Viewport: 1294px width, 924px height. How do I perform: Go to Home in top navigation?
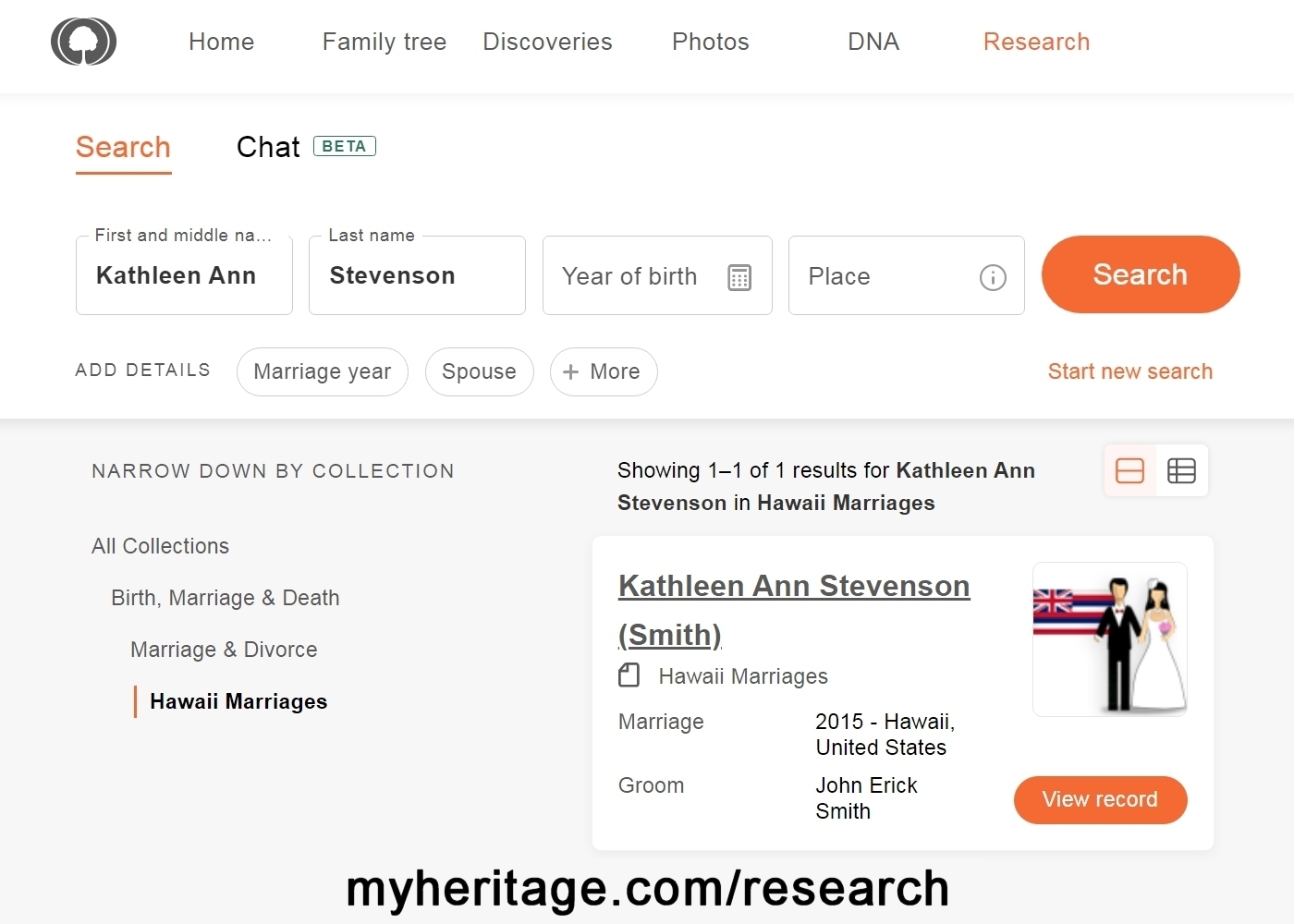pos(222,42)
